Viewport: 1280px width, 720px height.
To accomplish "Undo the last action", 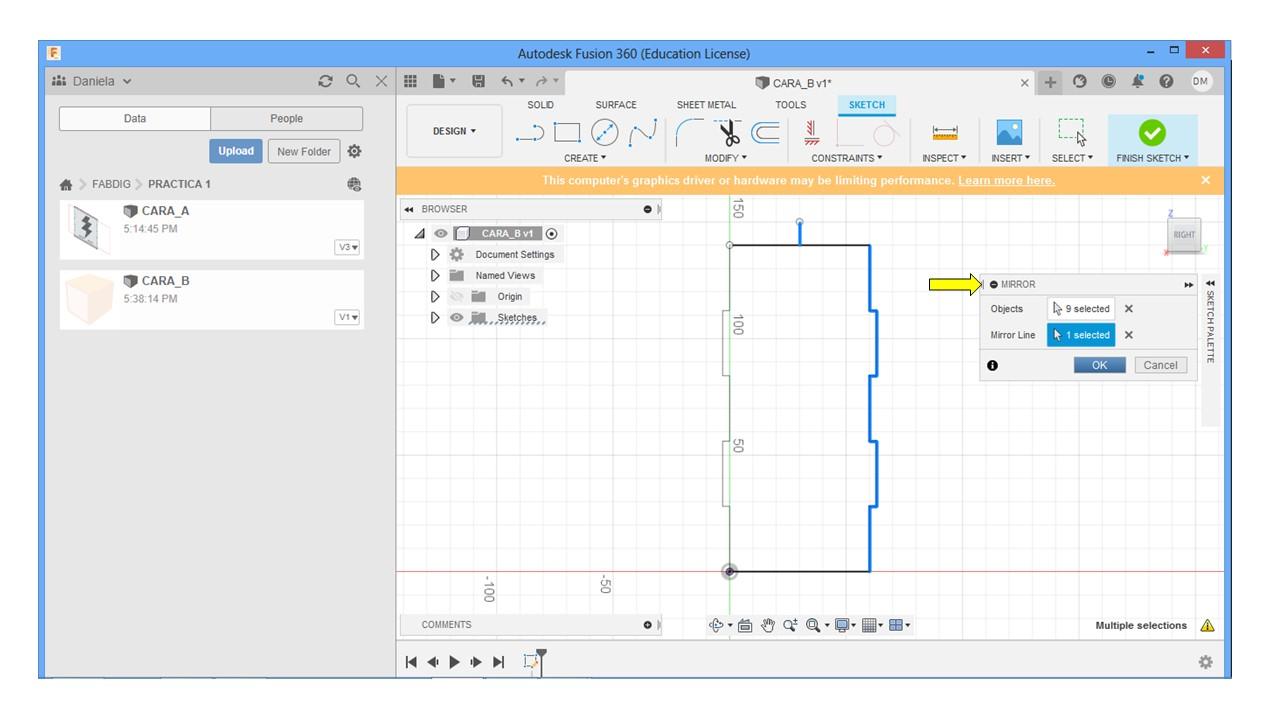I will pos(507,82).
